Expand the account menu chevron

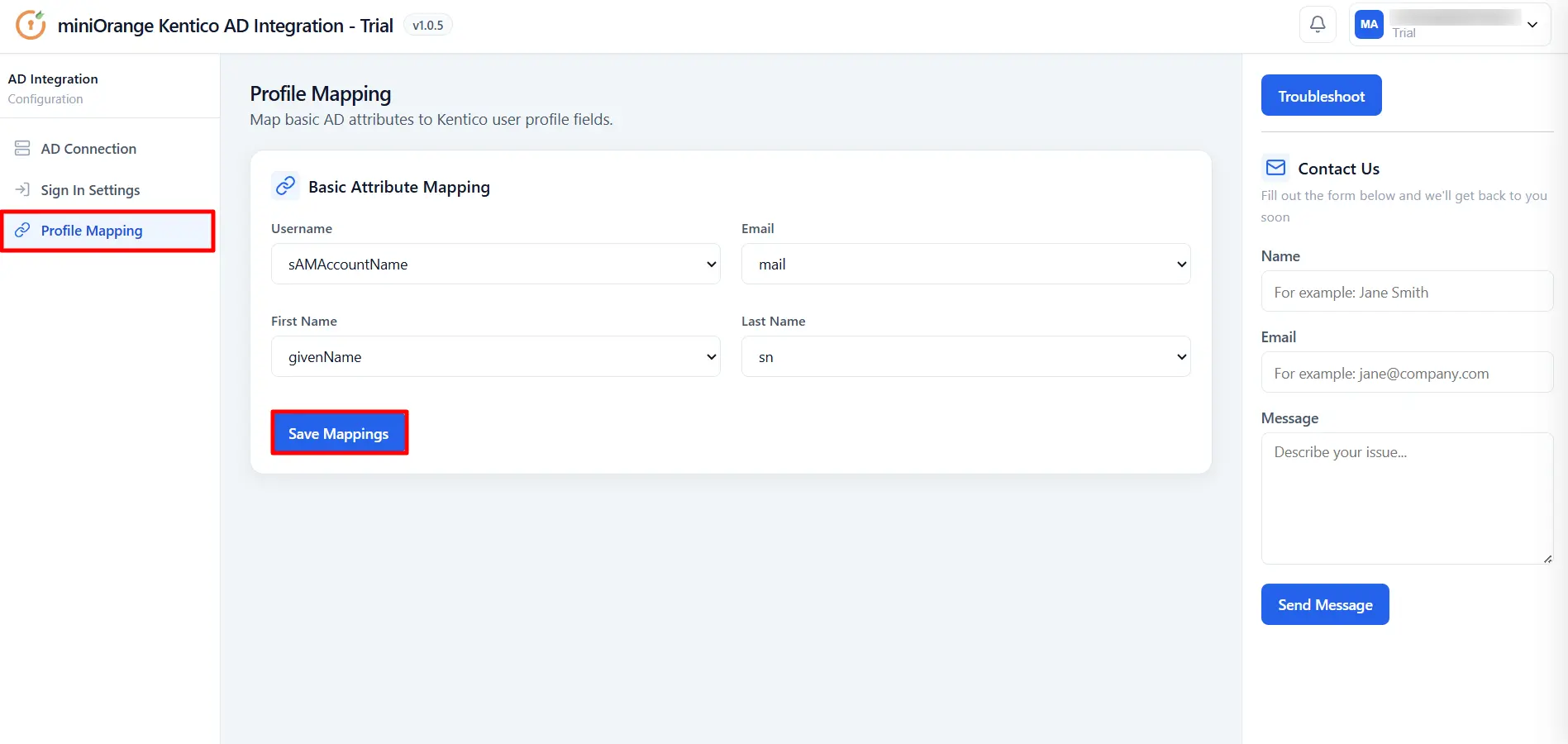pyautogui.click(x=1532, y=25)
